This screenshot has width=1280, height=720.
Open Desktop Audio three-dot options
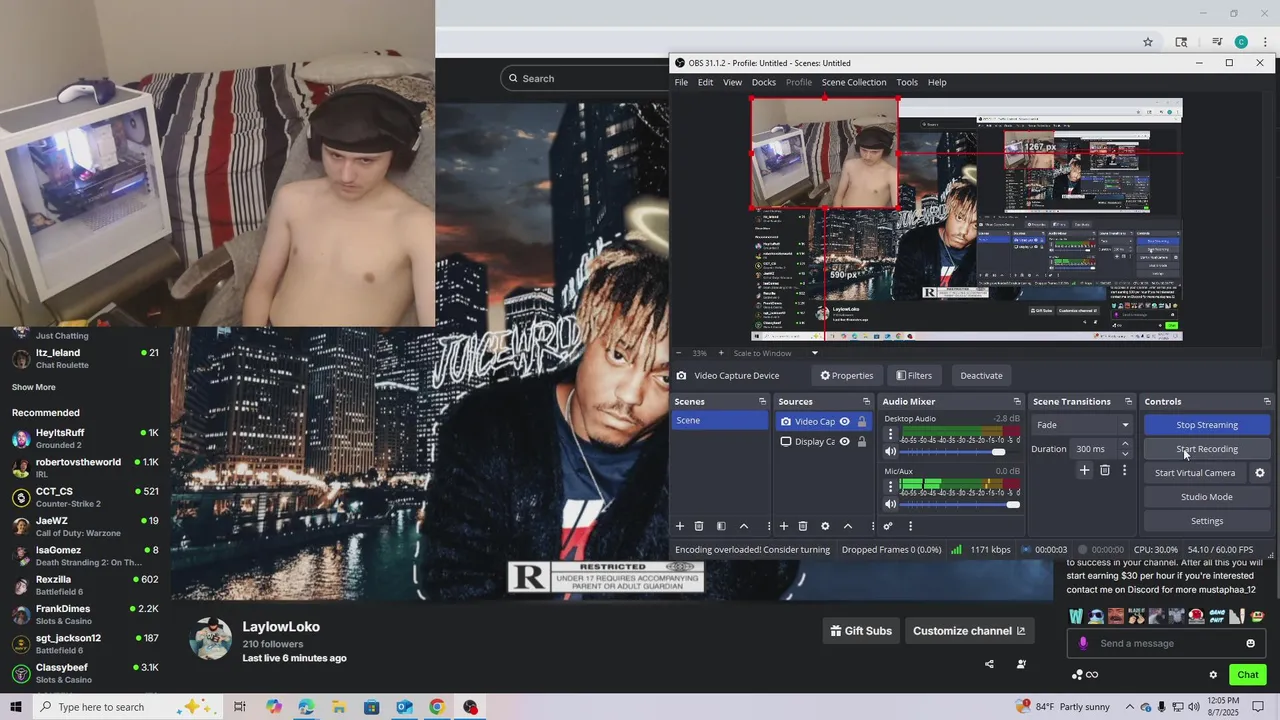[891, 435]
